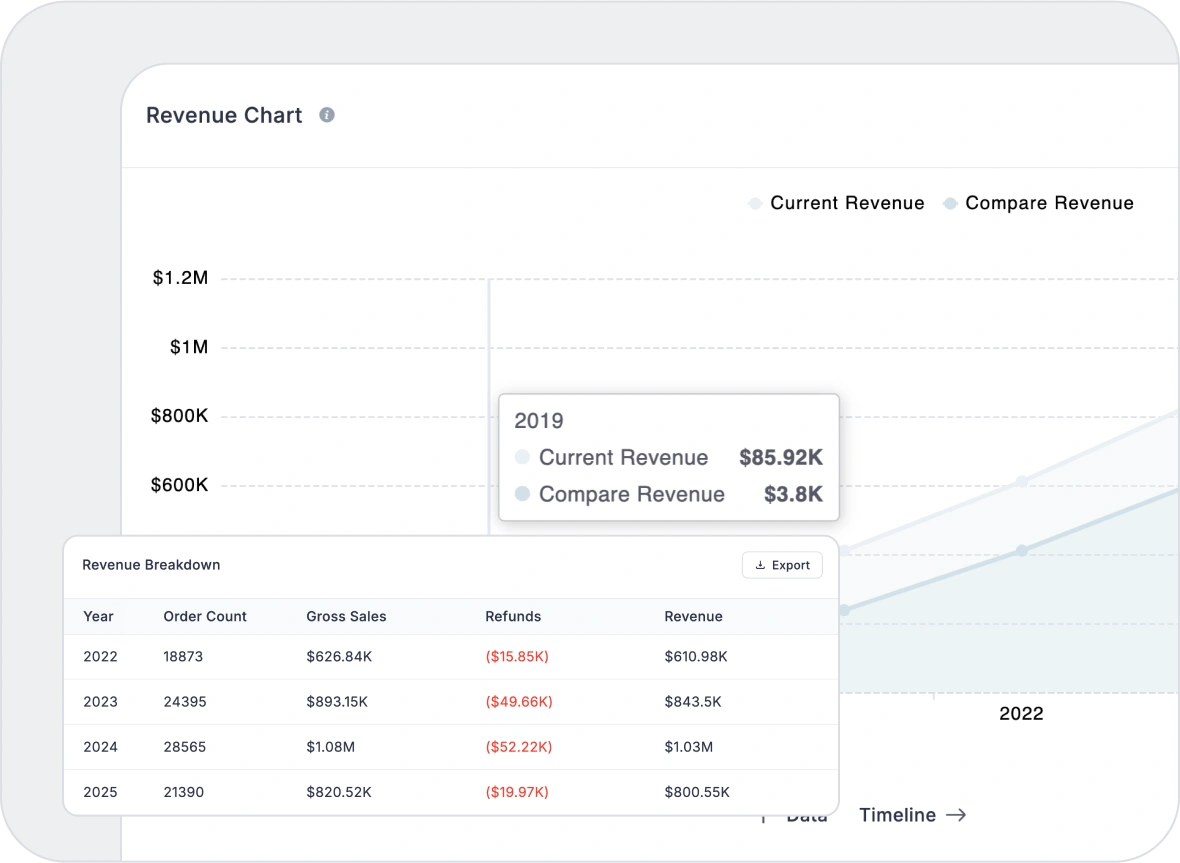Screen dimensions: 1180x863
Task: Toggle the Current Revenue series via its legend entry
Action: (846, 203)
